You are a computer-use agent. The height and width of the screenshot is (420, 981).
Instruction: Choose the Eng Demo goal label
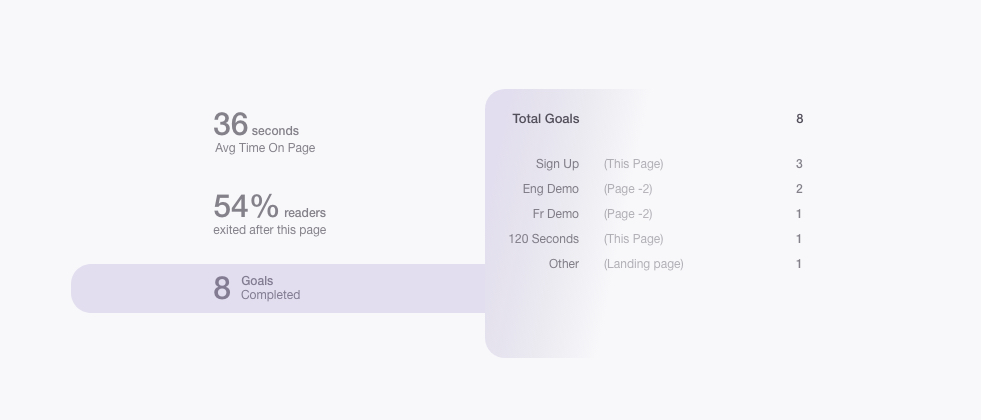coord(550,189)
